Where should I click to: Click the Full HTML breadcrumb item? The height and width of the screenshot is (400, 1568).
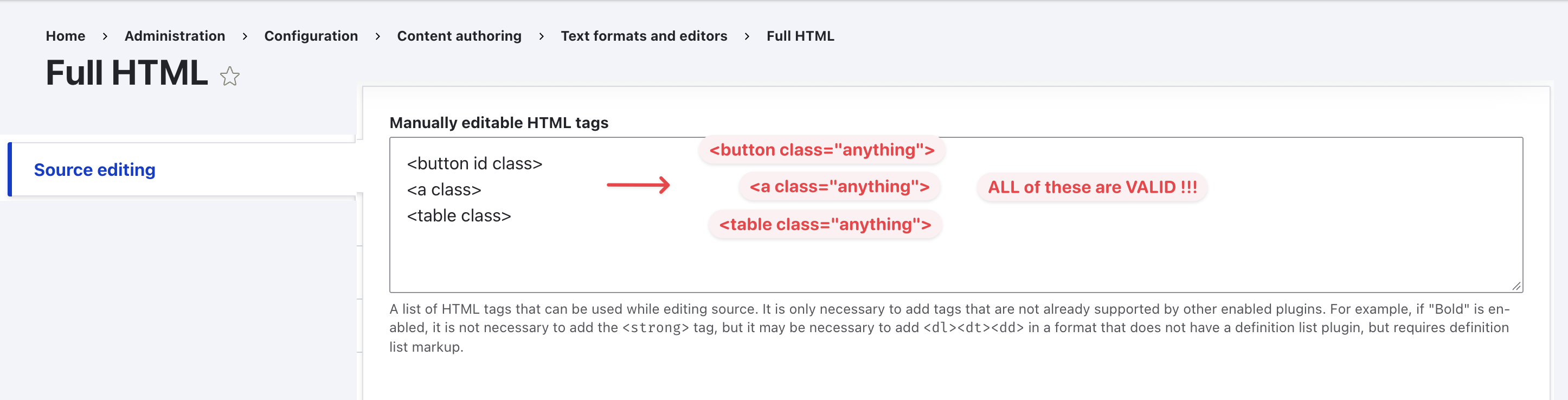pyautogui.click(x=800, y=36)
